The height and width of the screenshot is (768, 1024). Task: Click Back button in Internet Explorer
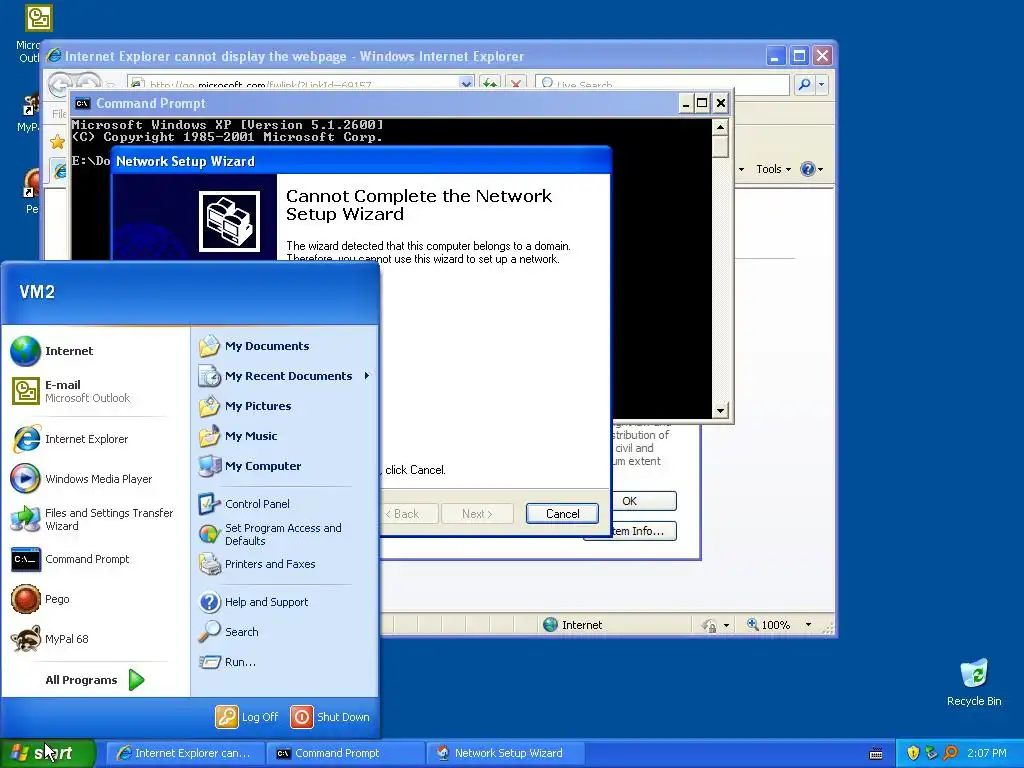[x=59, y=84]
